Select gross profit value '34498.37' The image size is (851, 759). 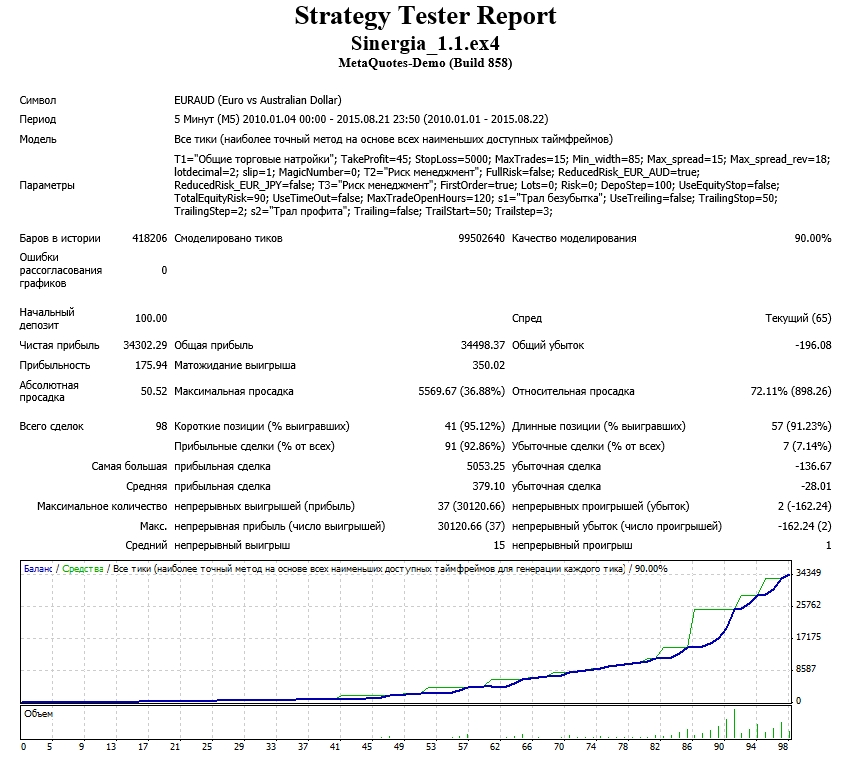tap(482, 345)
